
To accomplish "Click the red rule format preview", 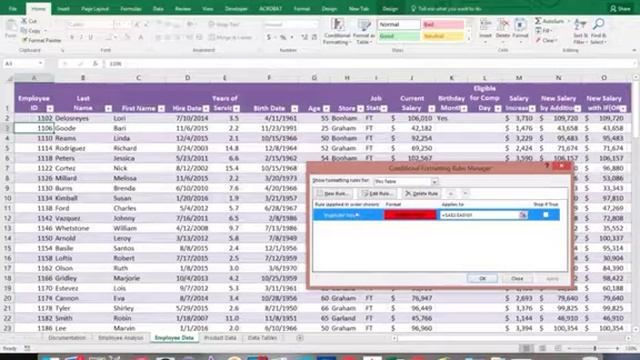I will coord(410,215).
